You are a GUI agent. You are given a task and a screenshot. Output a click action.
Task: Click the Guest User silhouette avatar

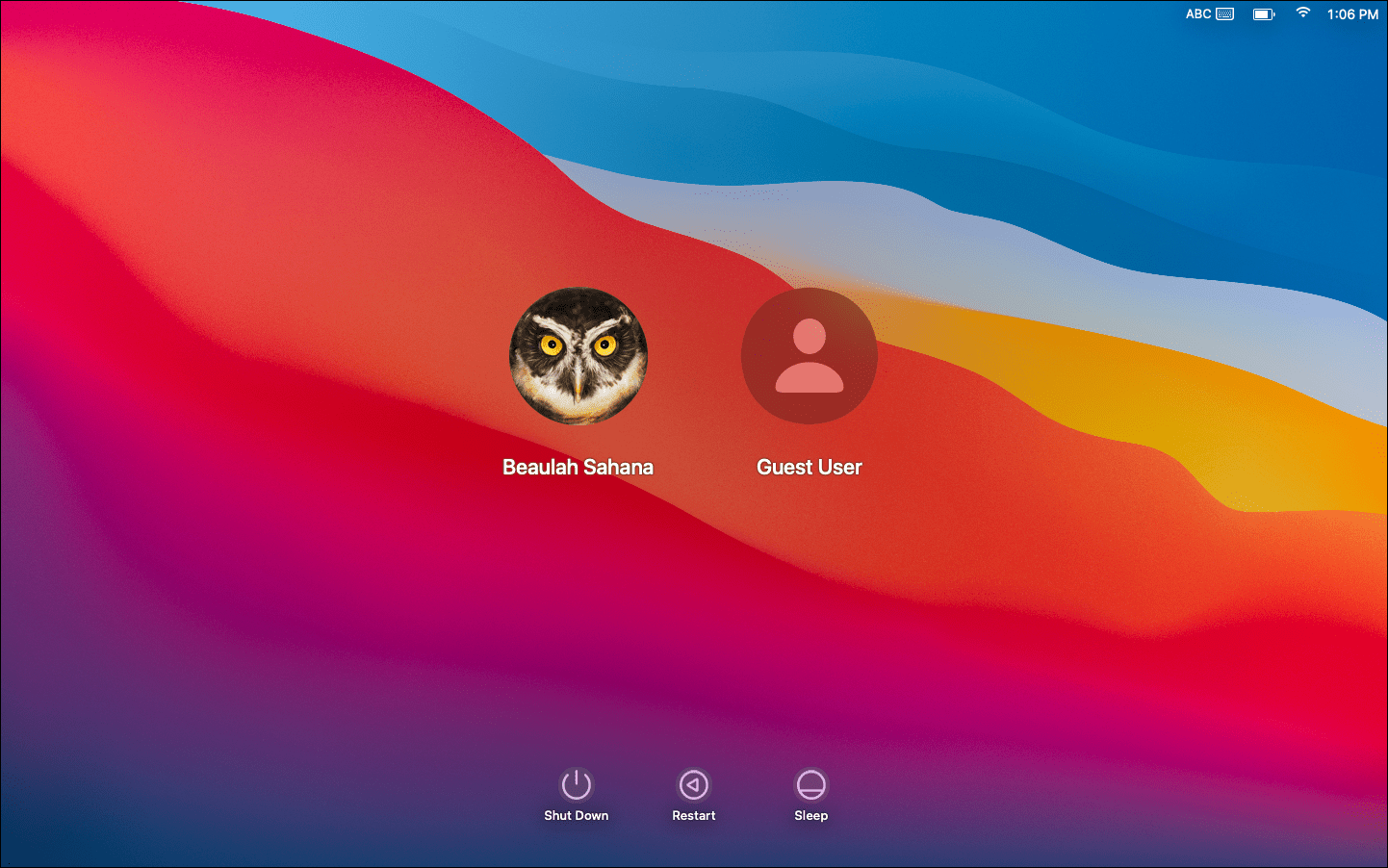point(809,355)
